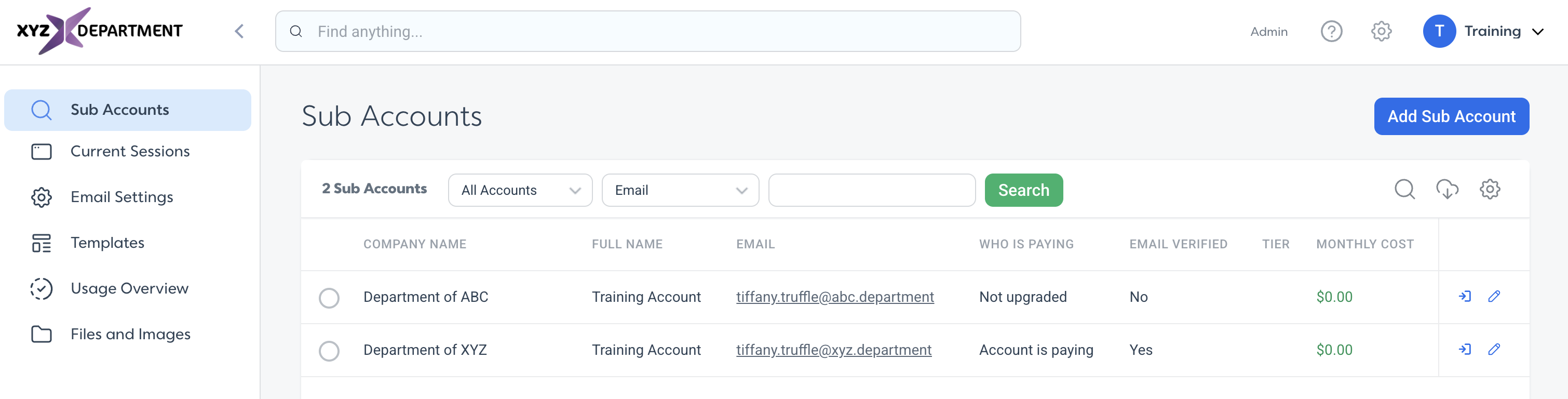Select the Department of ABC radio button
This screenshot has height=399, width=1568.
[x=329, y=298]
